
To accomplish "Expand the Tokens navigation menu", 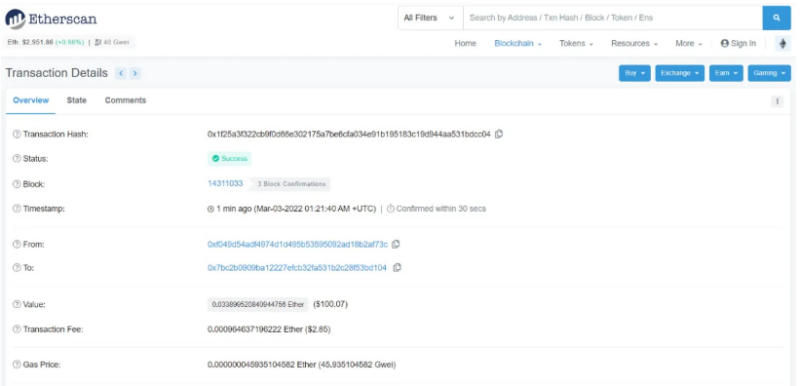I will click(x=576, y=44).
